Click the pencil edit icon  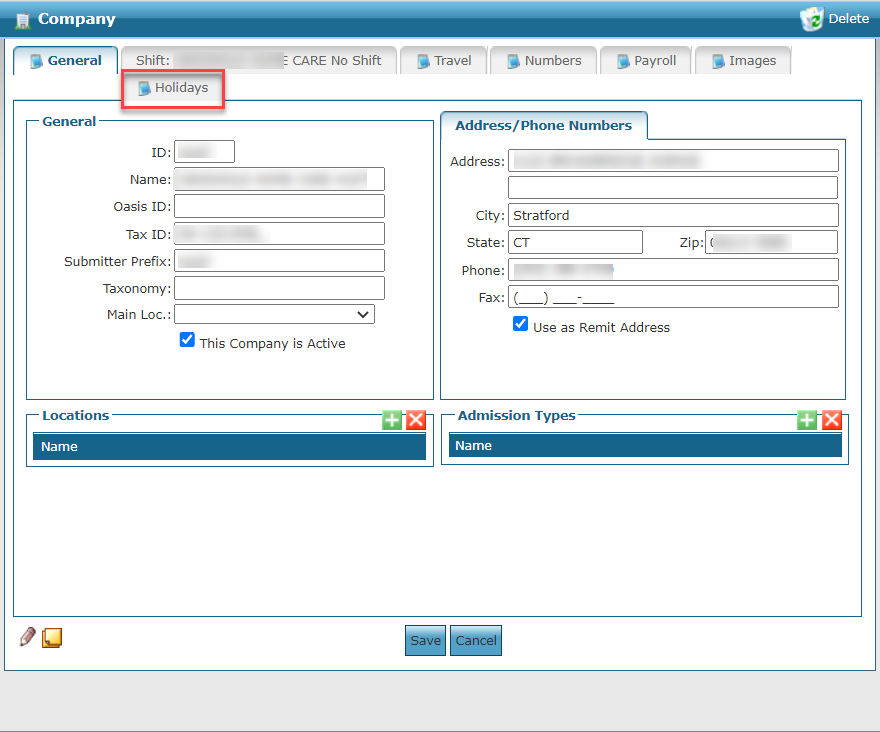[x=28, y=637]
